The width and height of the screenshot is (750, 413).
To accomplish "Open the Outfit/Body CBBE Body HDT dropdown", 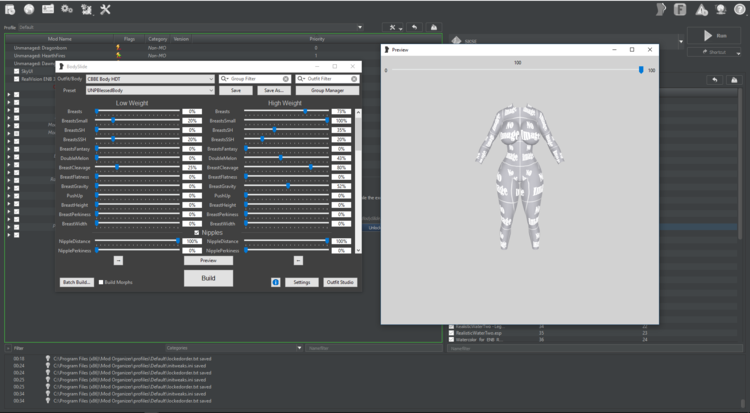I will [x=150, y=79].
